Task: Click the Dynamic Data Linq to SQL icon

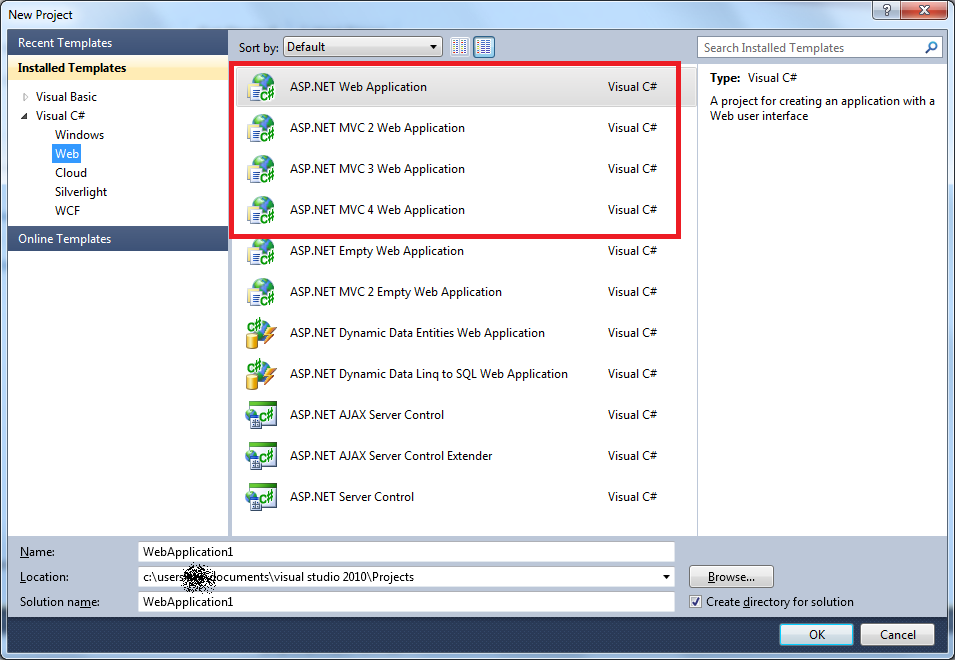Action: [x=261, y=374]
